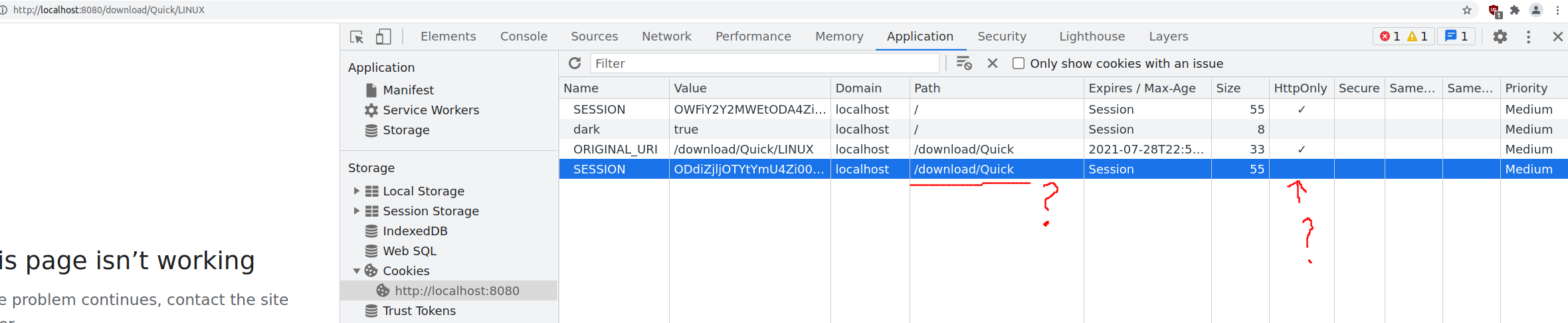
Task: Go to the Memory tab
Action: [x=840, y=37]
